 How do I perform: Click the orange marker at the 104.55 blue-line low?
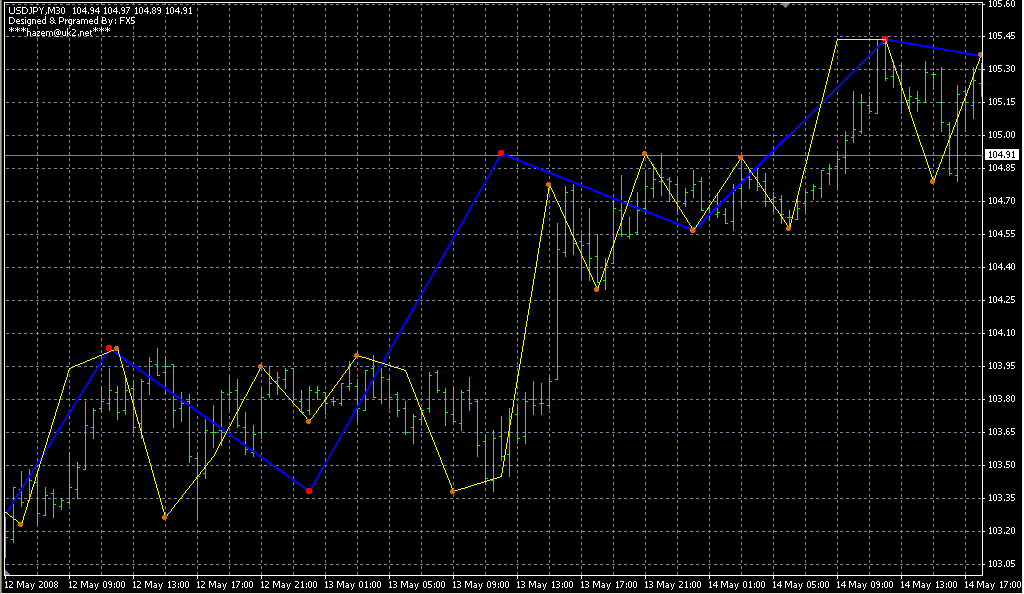[692, 230]
